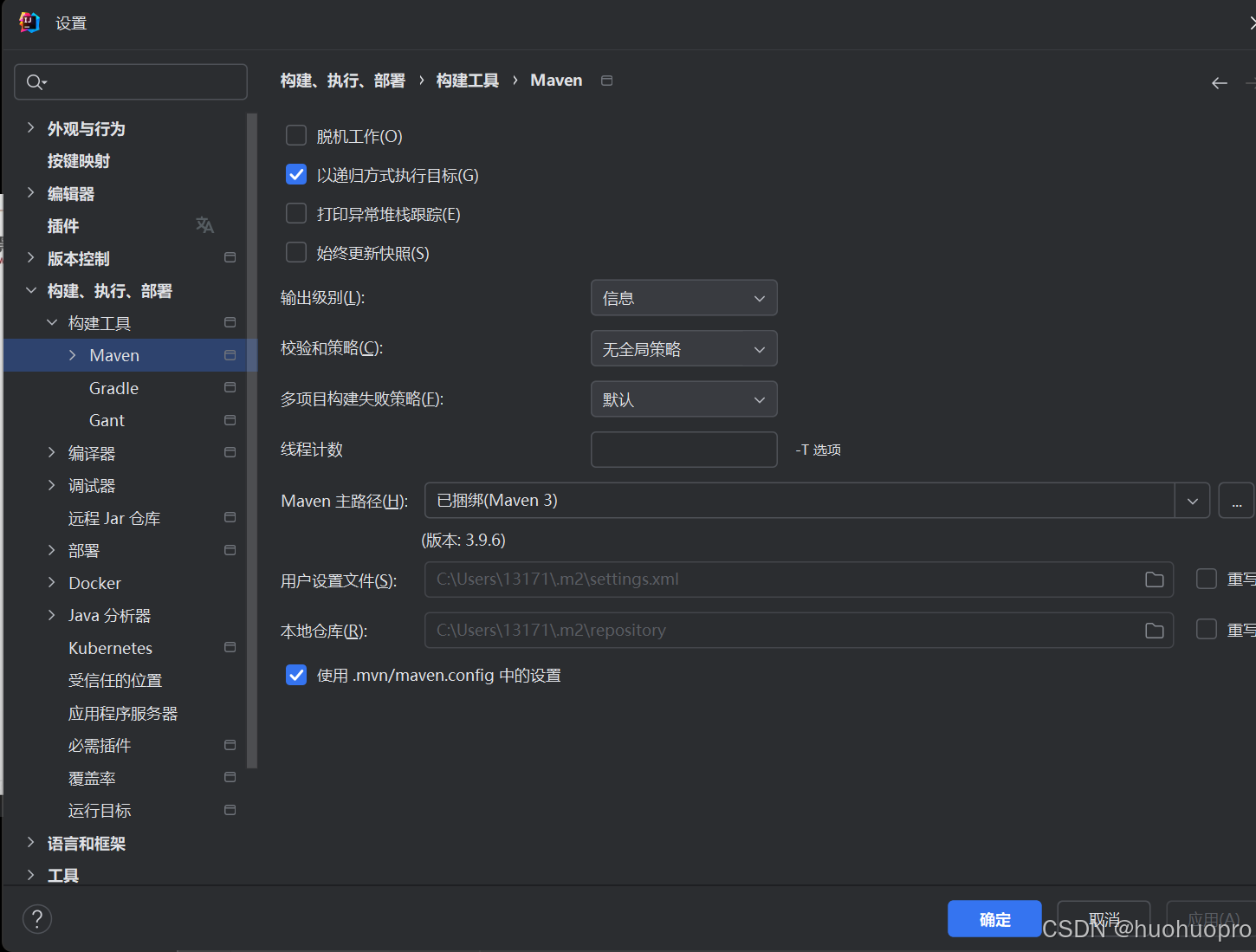Open help with the question mark icon
Viewport: 1256px width, 952px height.
[x=37, y=919]
